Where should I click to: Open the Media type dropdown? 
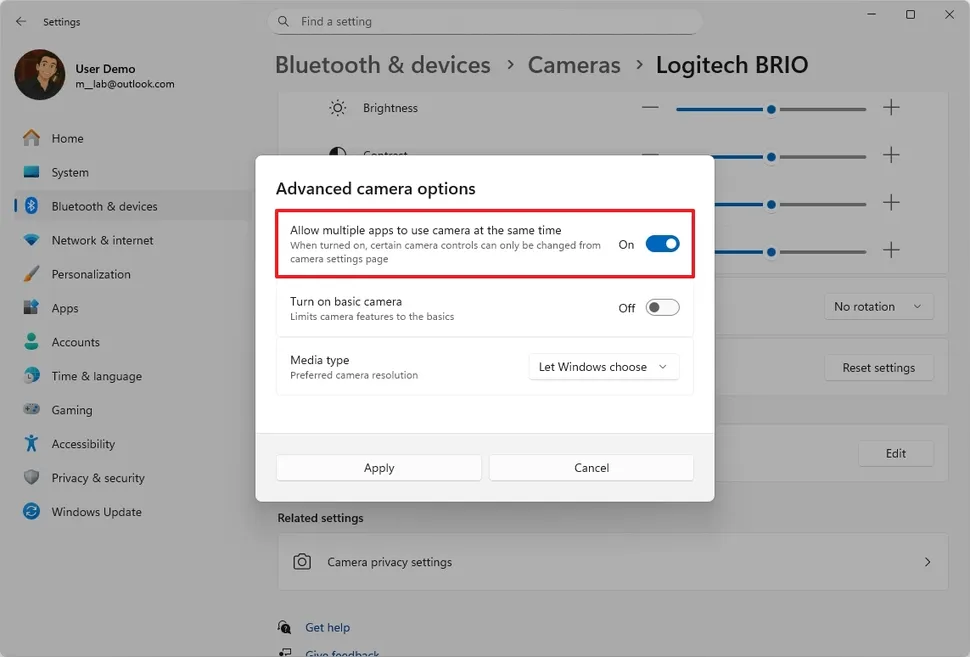click(603, 367)
